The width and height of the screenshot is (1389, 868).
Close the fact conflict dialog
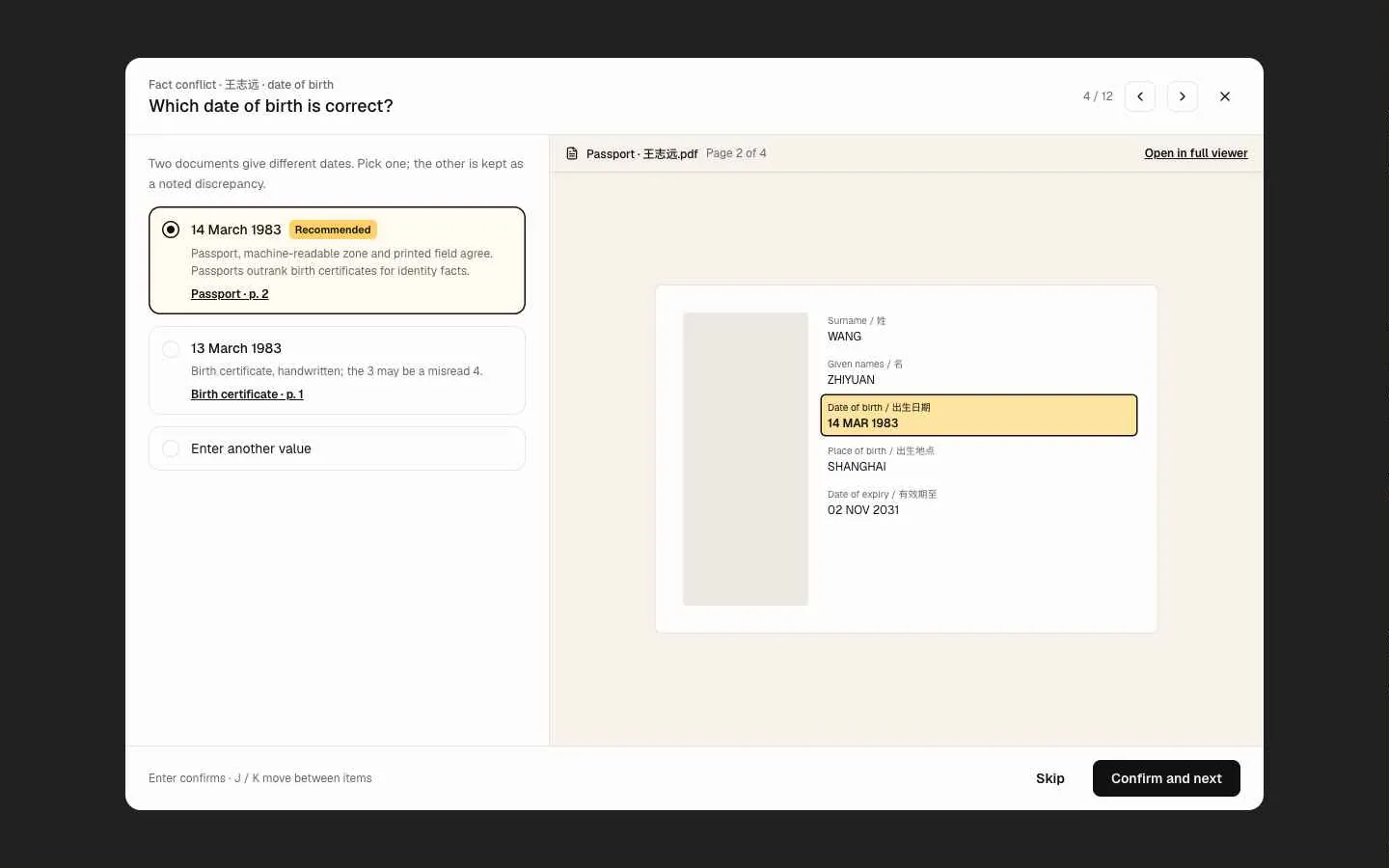(1225, 96)
